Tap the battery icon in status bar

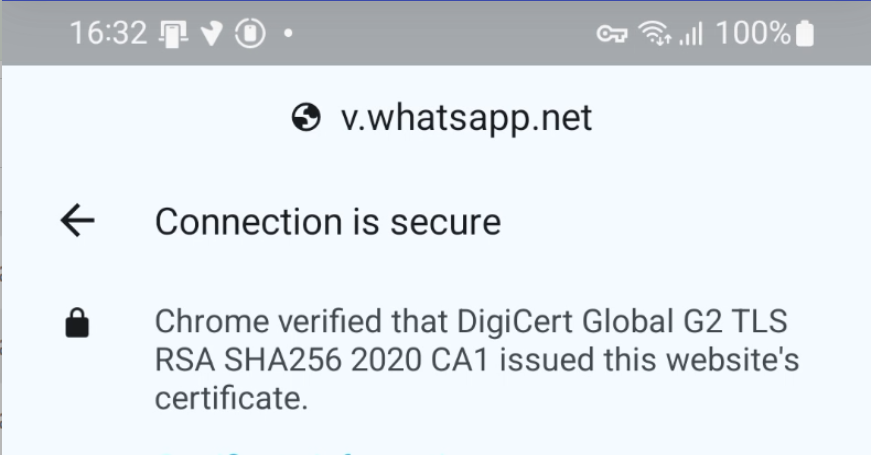coord(805,33)
